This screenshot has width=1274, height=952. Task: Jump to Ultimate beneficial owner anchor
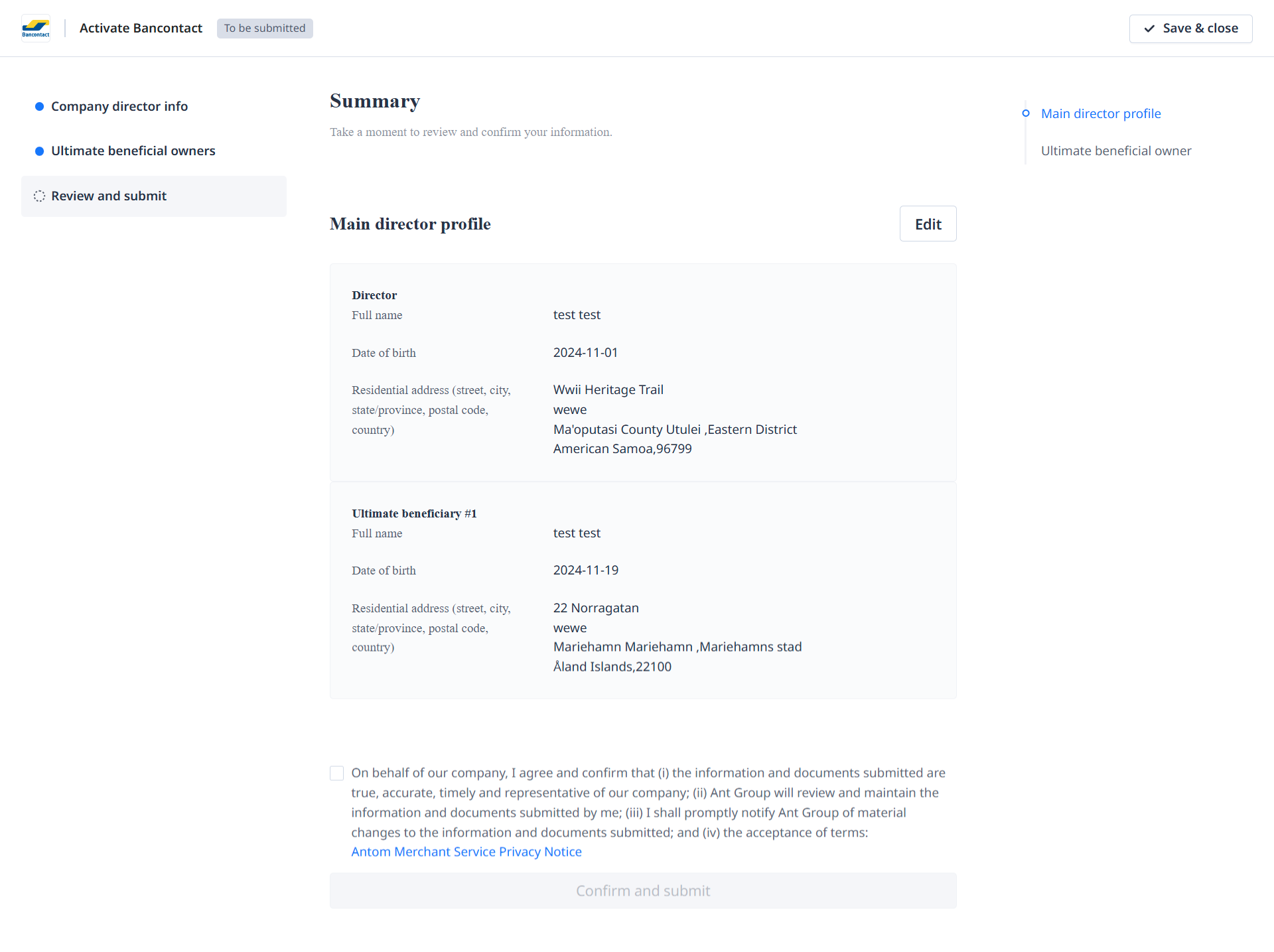pyautogui.click(x=1116, y=151)
